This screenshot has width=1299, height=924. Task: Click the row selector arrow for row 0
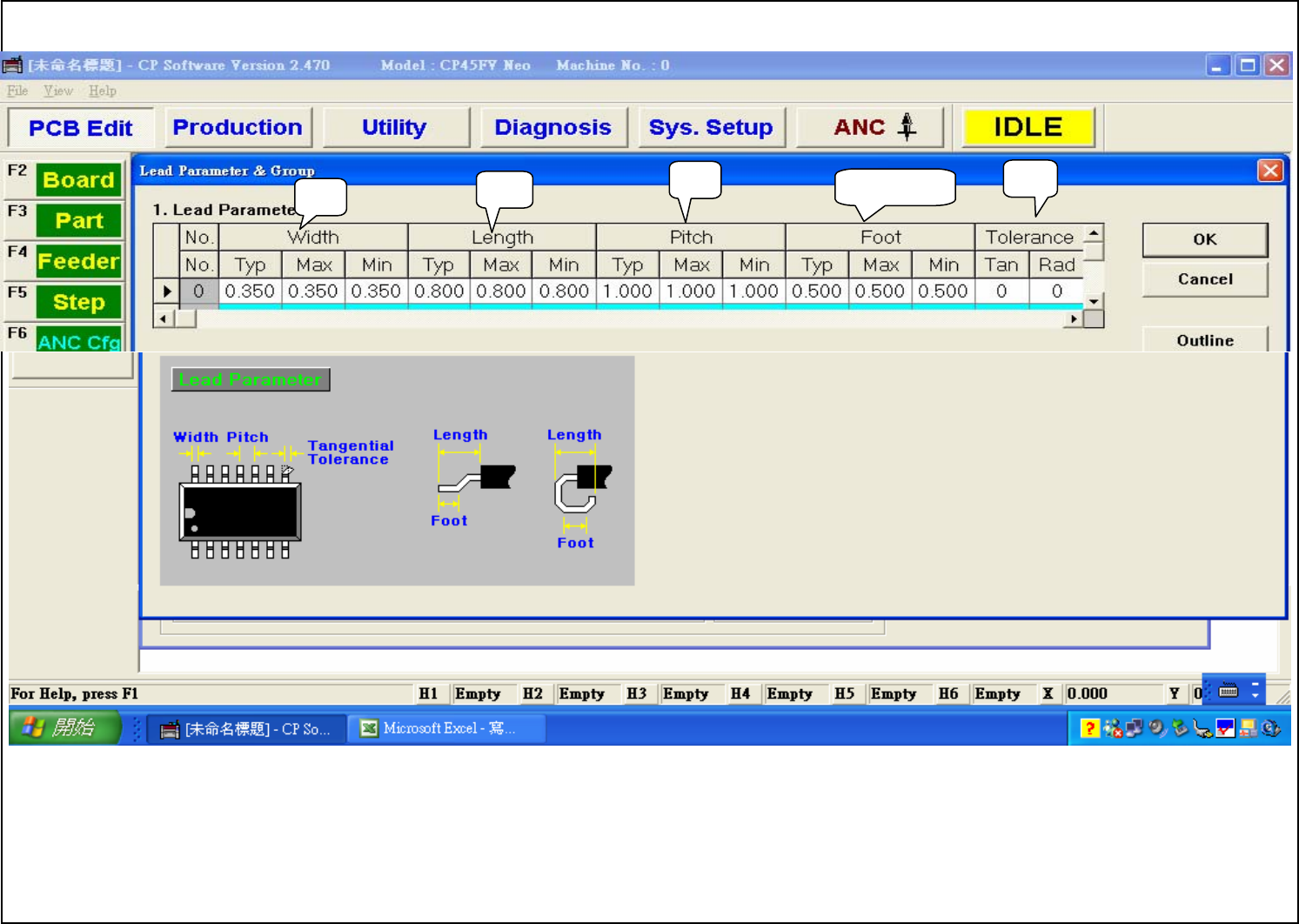[167, 291]
